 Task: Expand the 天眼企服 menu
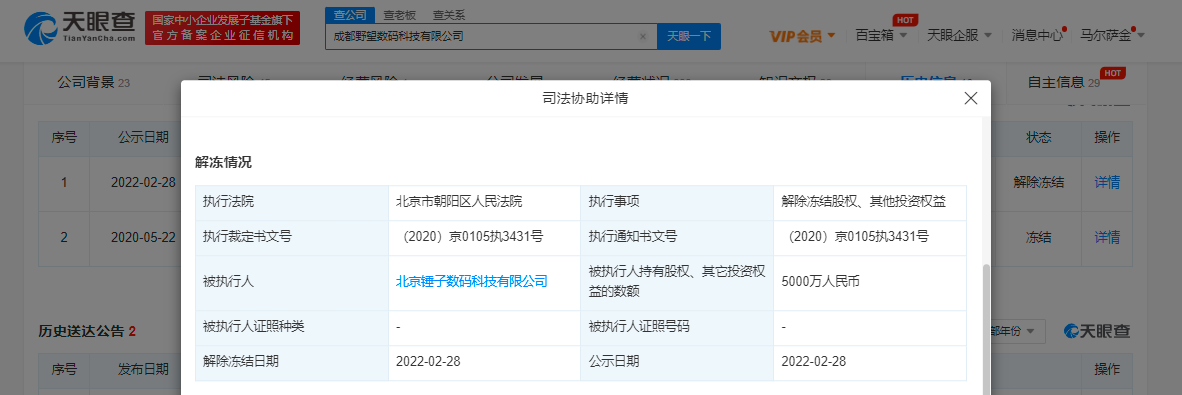coord(959,35)
